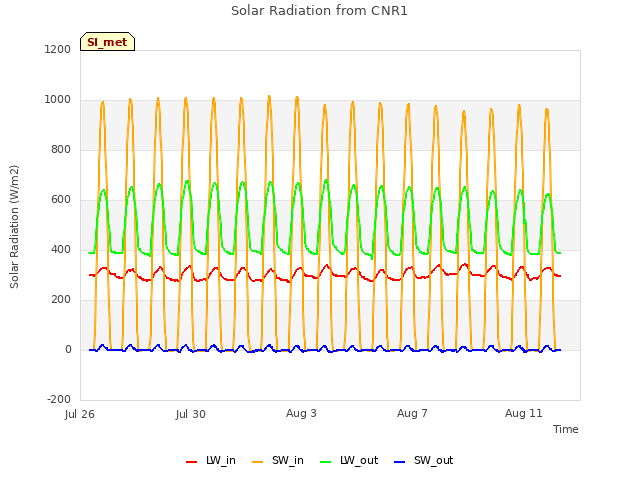Click the -200 y-axis tick label

pyautogui.click(x=59, y=399)
